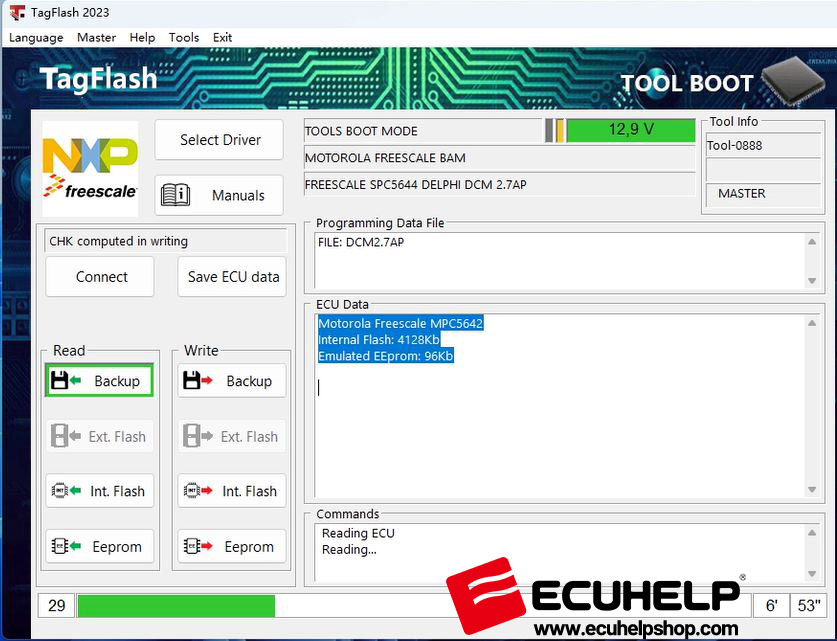Click the Read Backup button
The image size is (837, 641).
click(99, 381)
